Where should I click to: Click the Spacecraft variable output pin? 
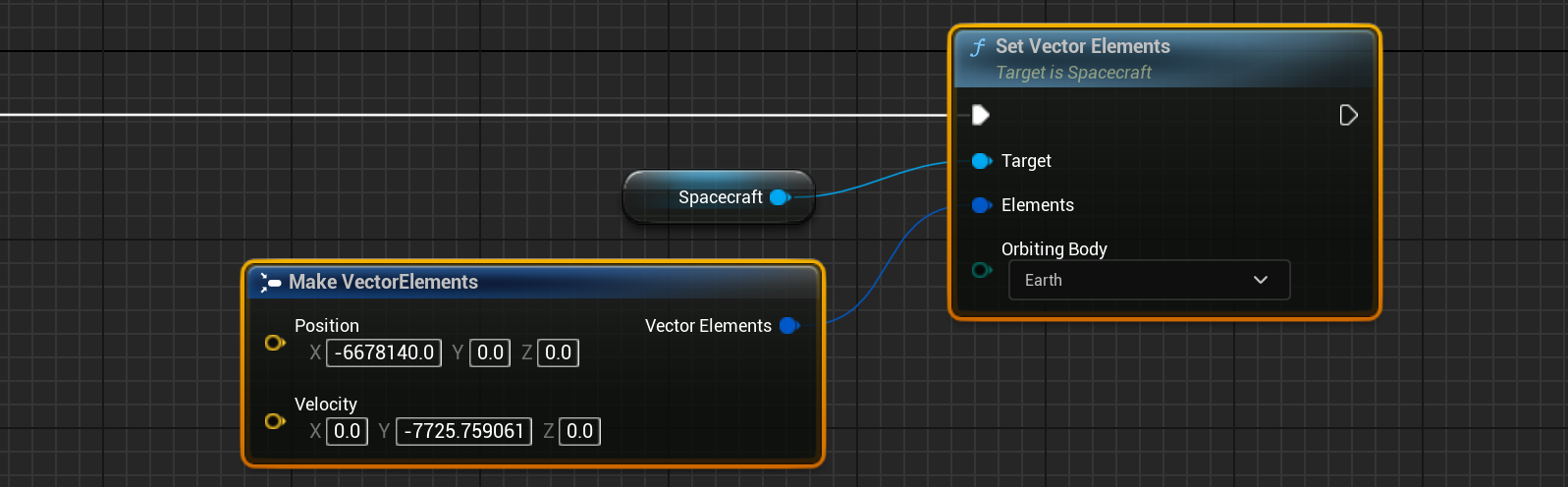(780, 197)
